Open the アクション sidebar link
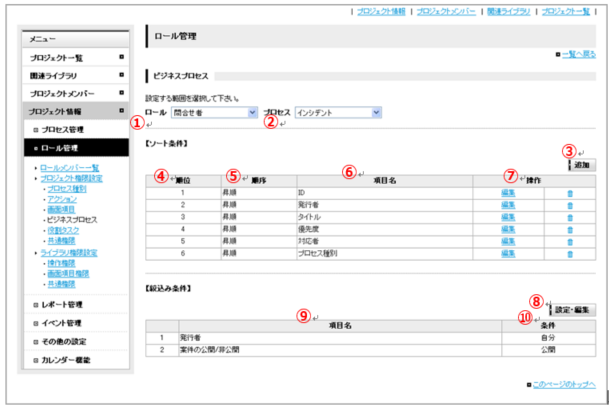Viewport: 609px width, 411px height. point(62,199)
